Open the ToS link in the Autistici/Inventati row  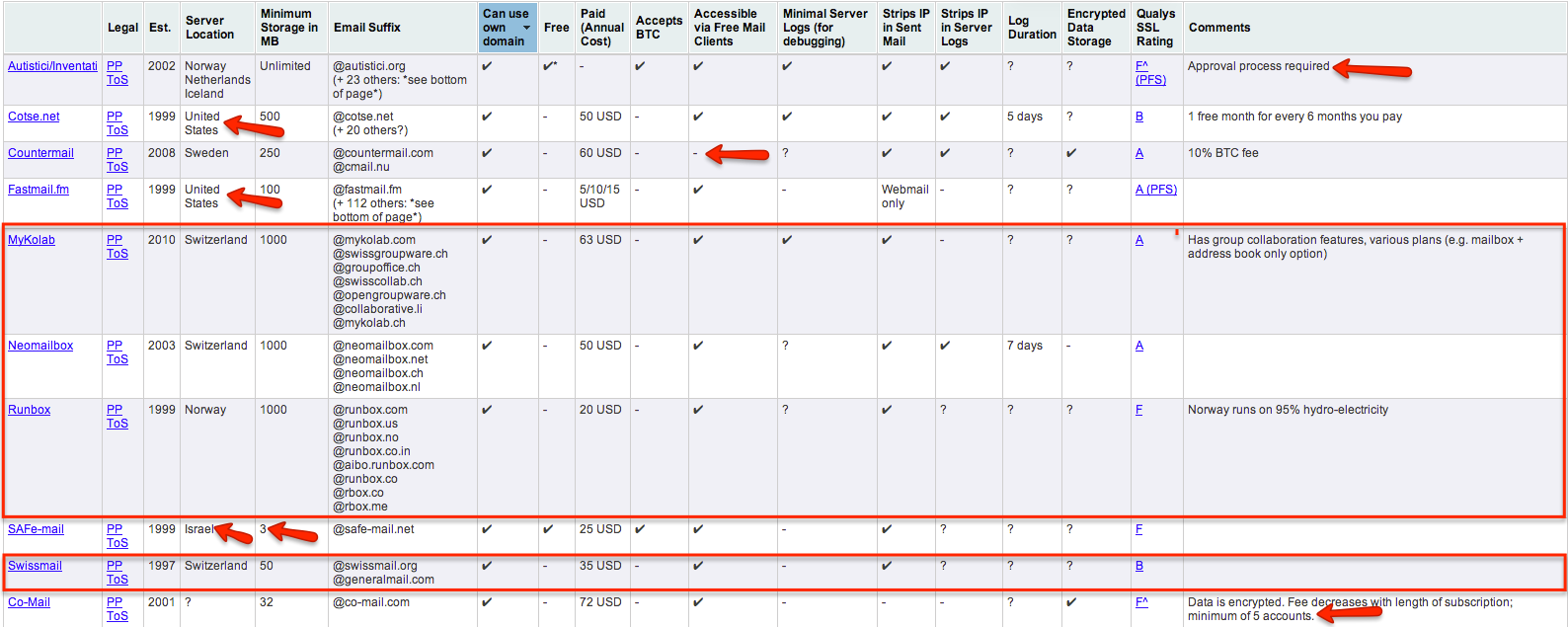tap(118, 80)
